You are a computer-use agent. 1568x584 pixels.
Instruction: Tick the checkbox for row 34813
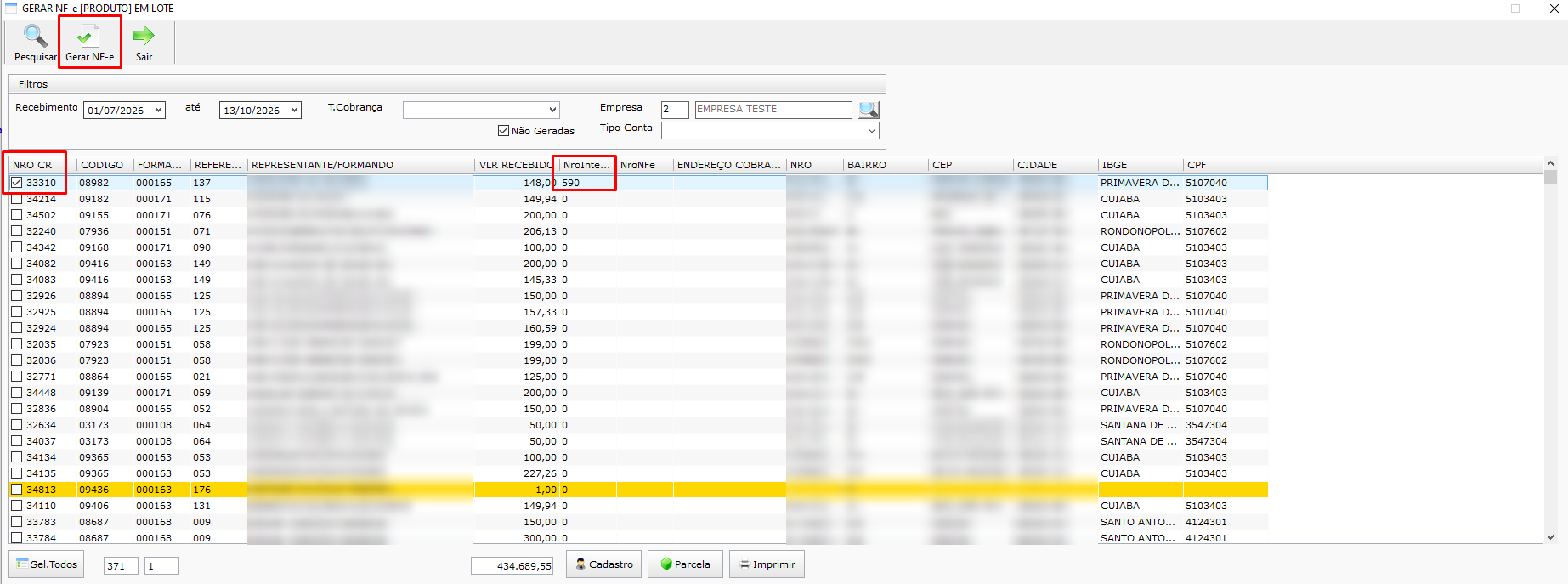[17, 490]
